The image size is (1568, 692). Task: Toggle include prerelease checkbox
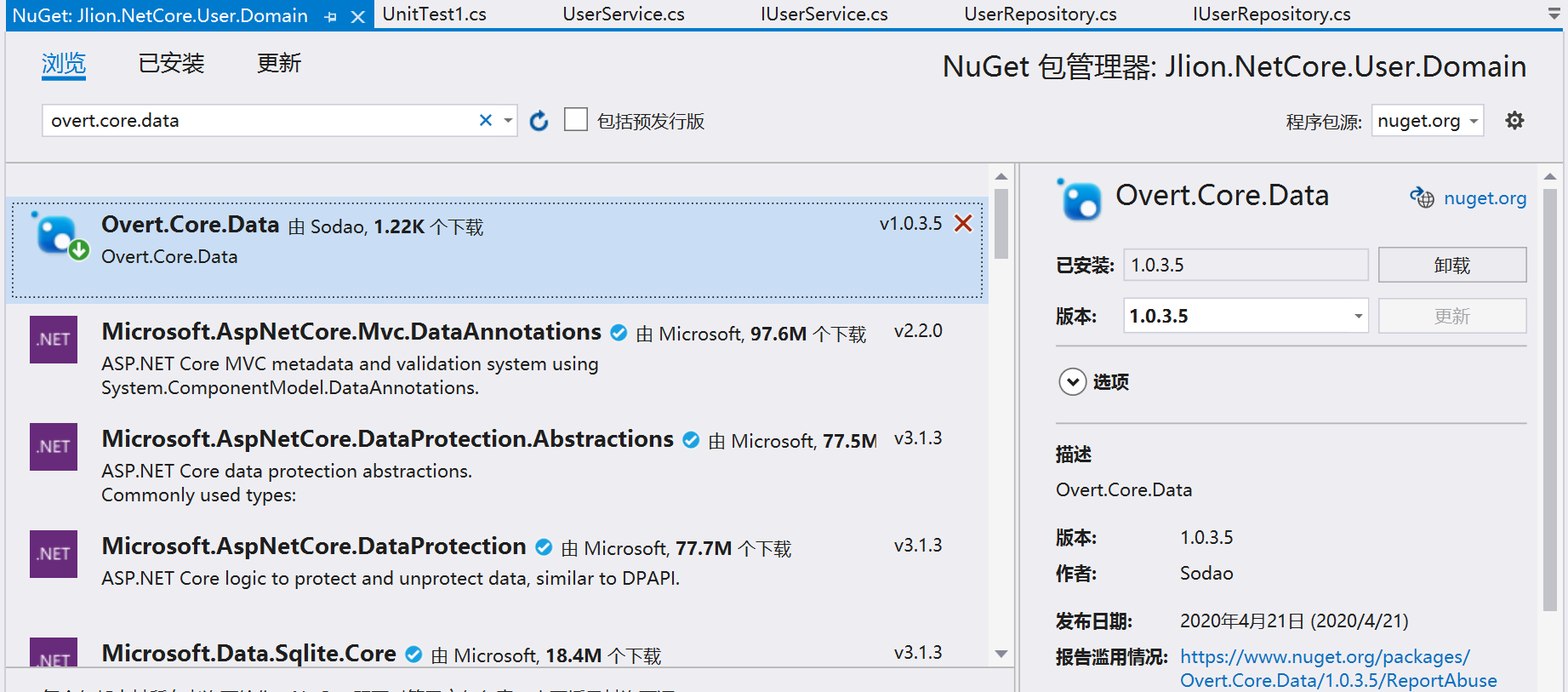click(x=576, y=119)
